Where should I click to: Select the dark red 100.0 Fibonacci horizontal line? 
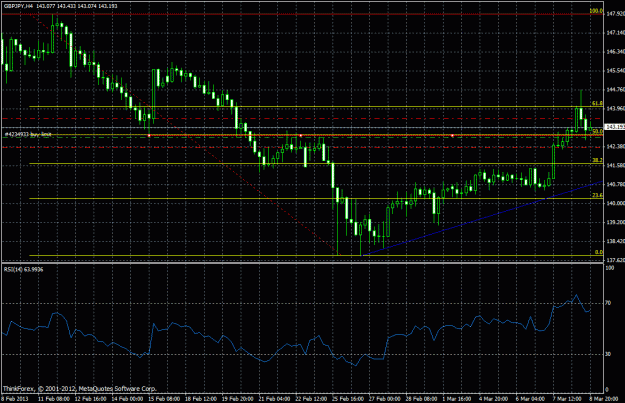click(x=302, y=14)
